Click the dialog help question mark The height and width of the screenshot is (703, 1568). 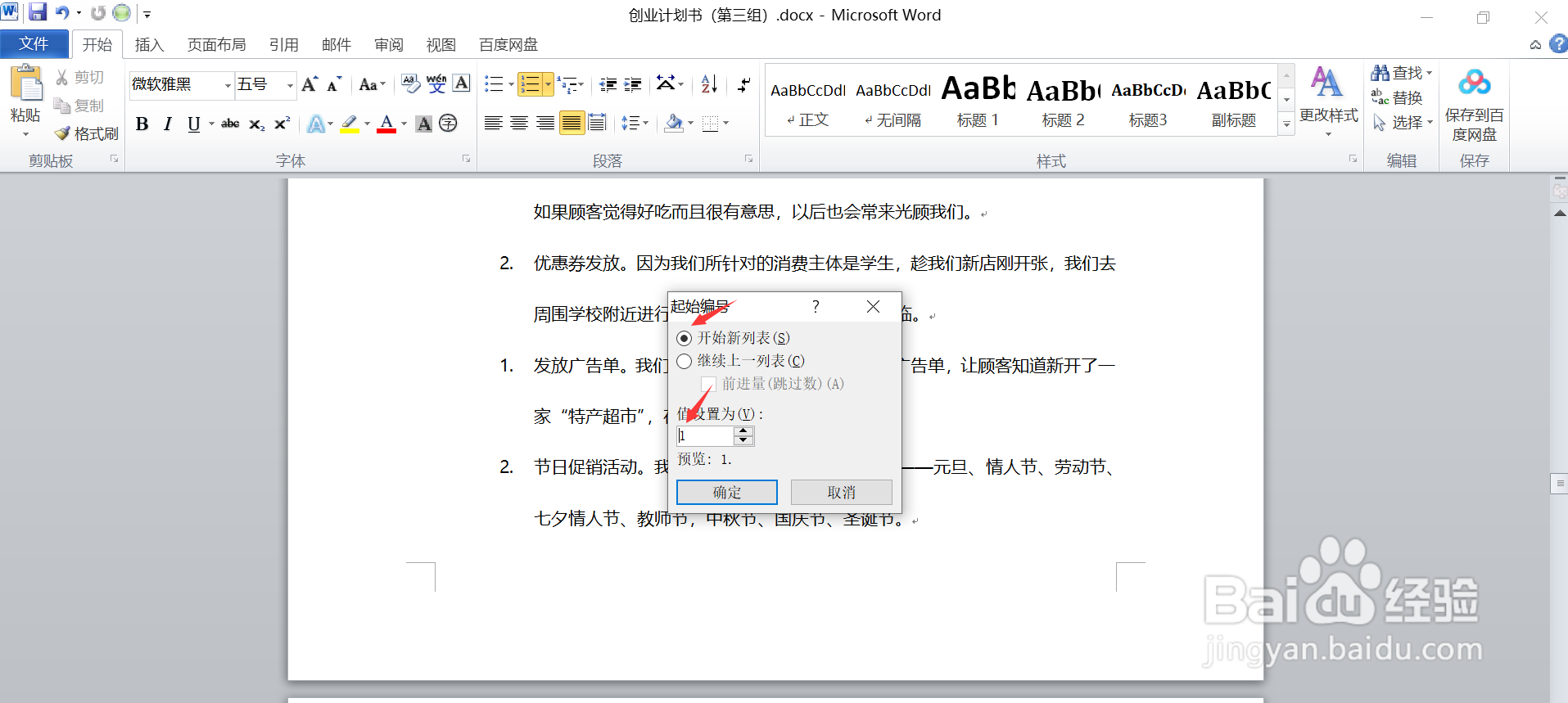pyautogui.click(x=816, y=306)
